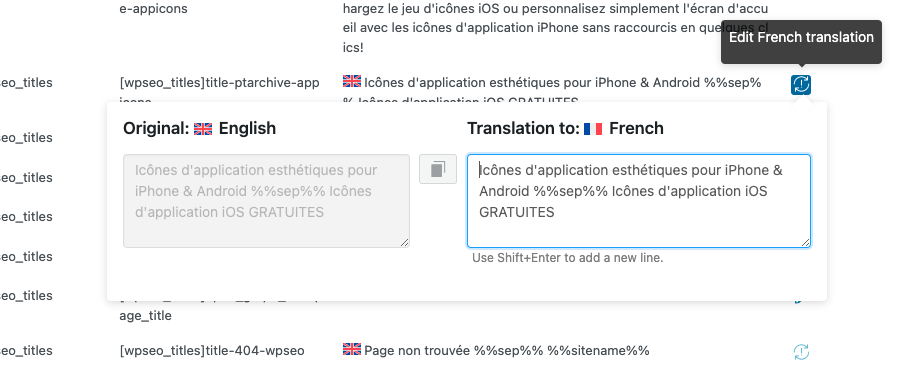The image size is (902, 365).
Task: Select the [wpseo_titles]title-ptarchive-app string name
Action: [219, 83]
